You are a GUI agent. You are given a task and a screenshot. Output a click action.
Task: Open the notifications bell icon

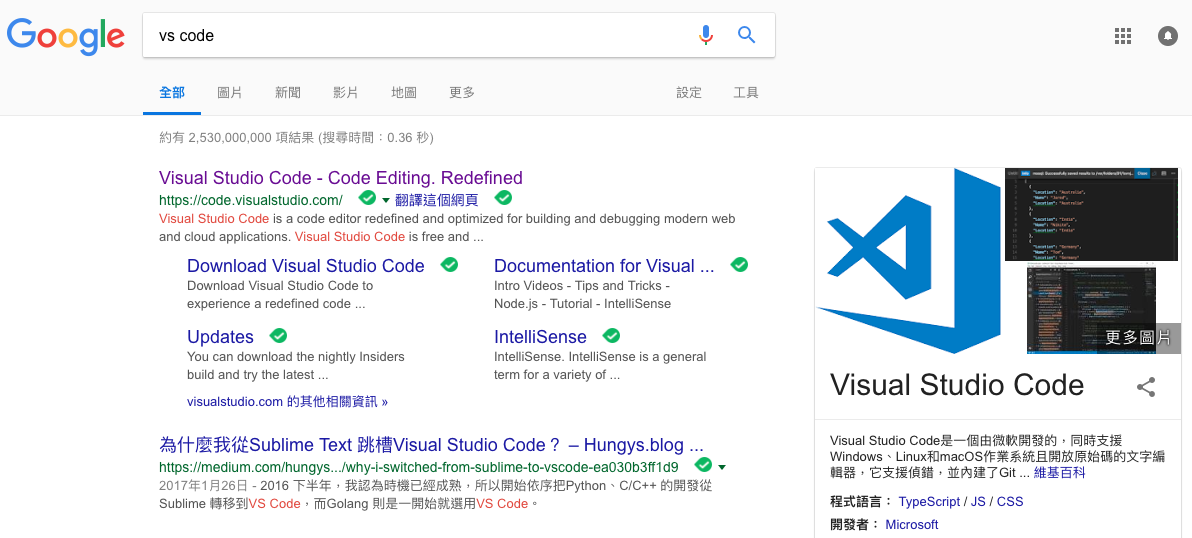1168,36
